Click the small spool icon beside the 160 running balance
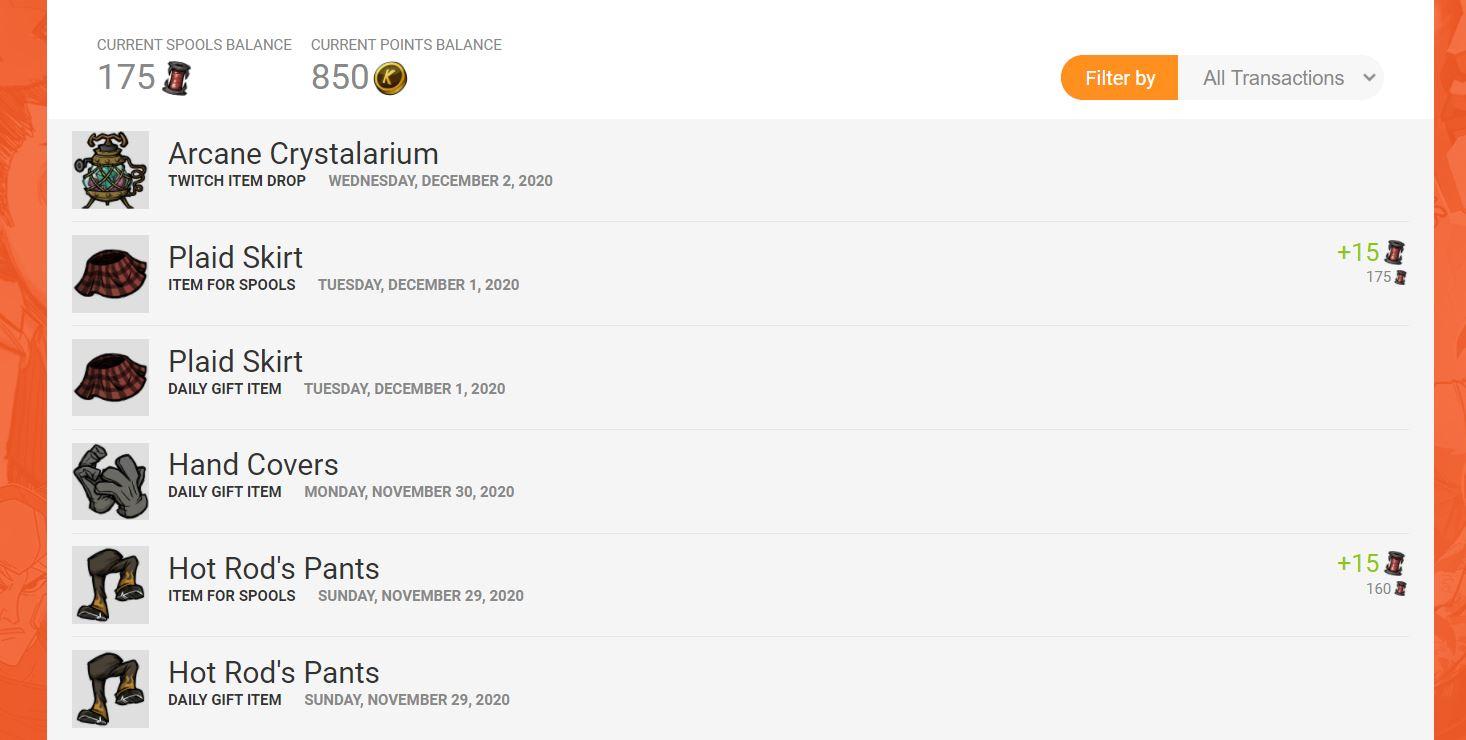 coord(1401,589)
